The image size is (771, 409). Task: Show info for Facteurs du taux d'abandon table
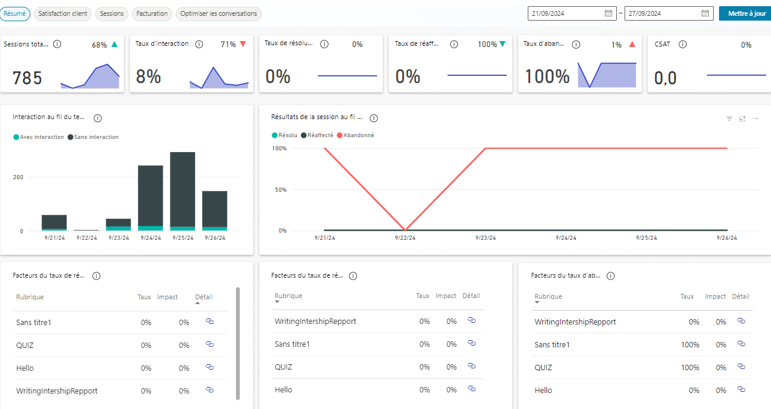610,276
